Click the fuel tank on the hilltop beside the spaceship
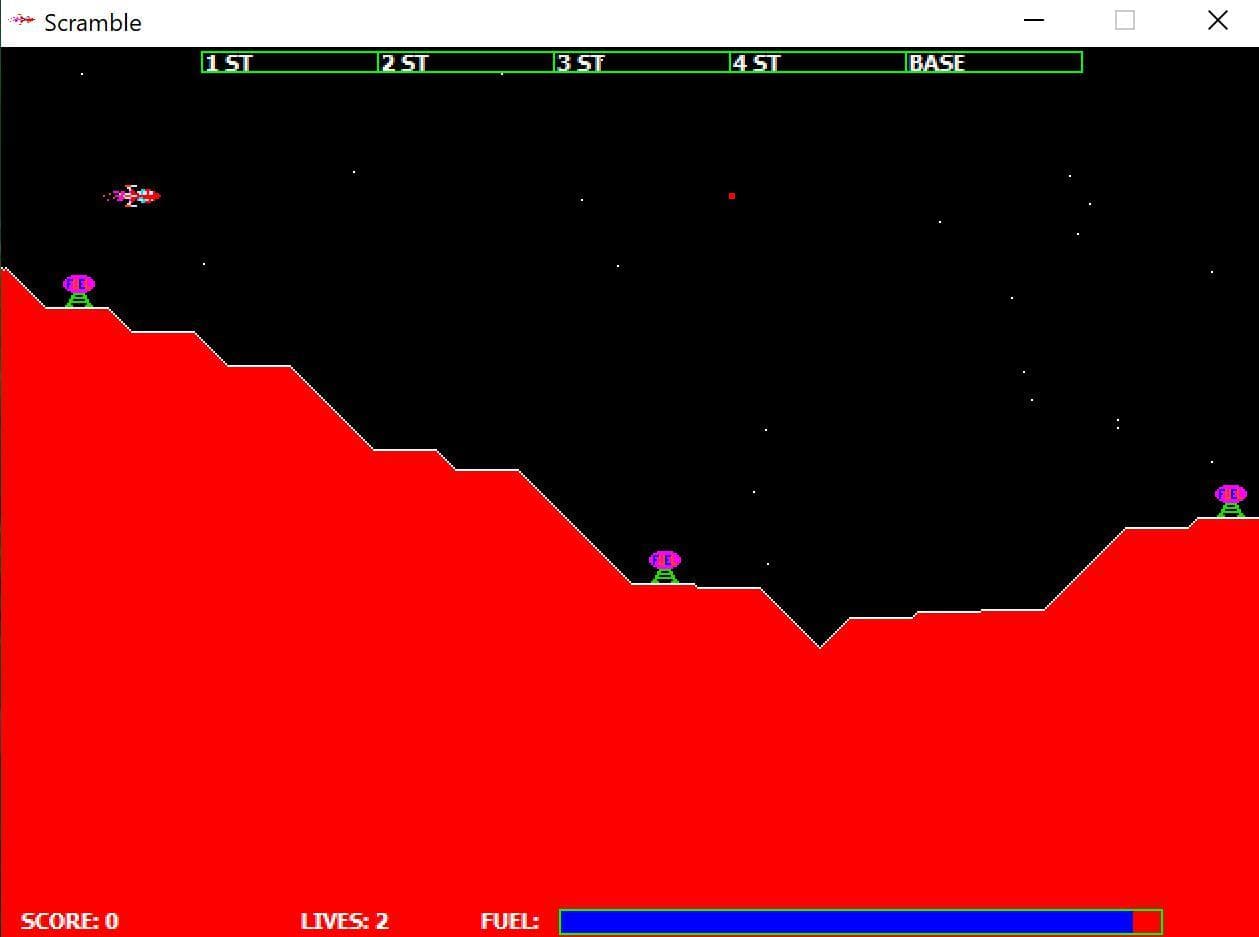The width and height of the screenshot is (1259, 937). [x=79, y=291]
